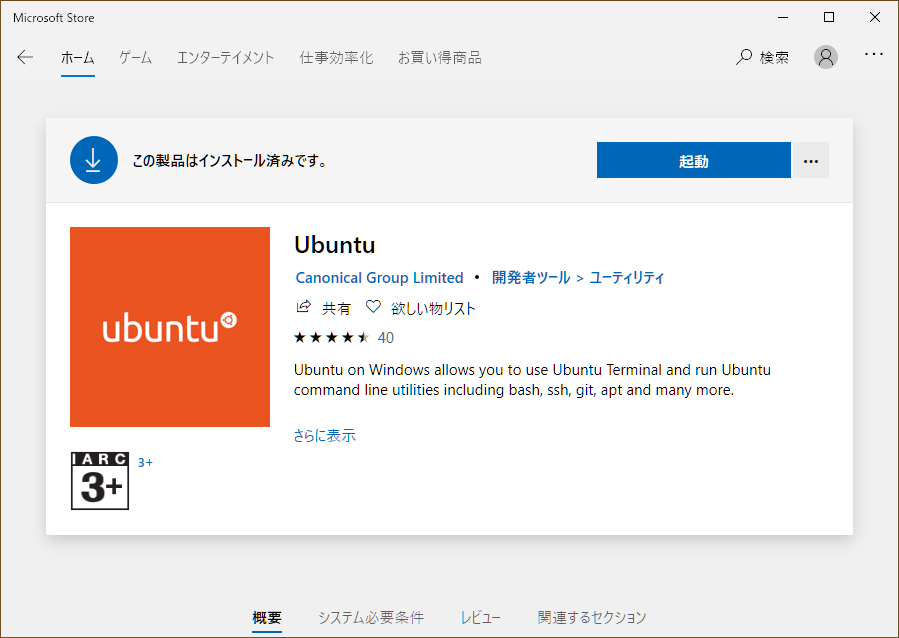
Task: Open the ユーティリティ subcategory link
Action: 627,278
